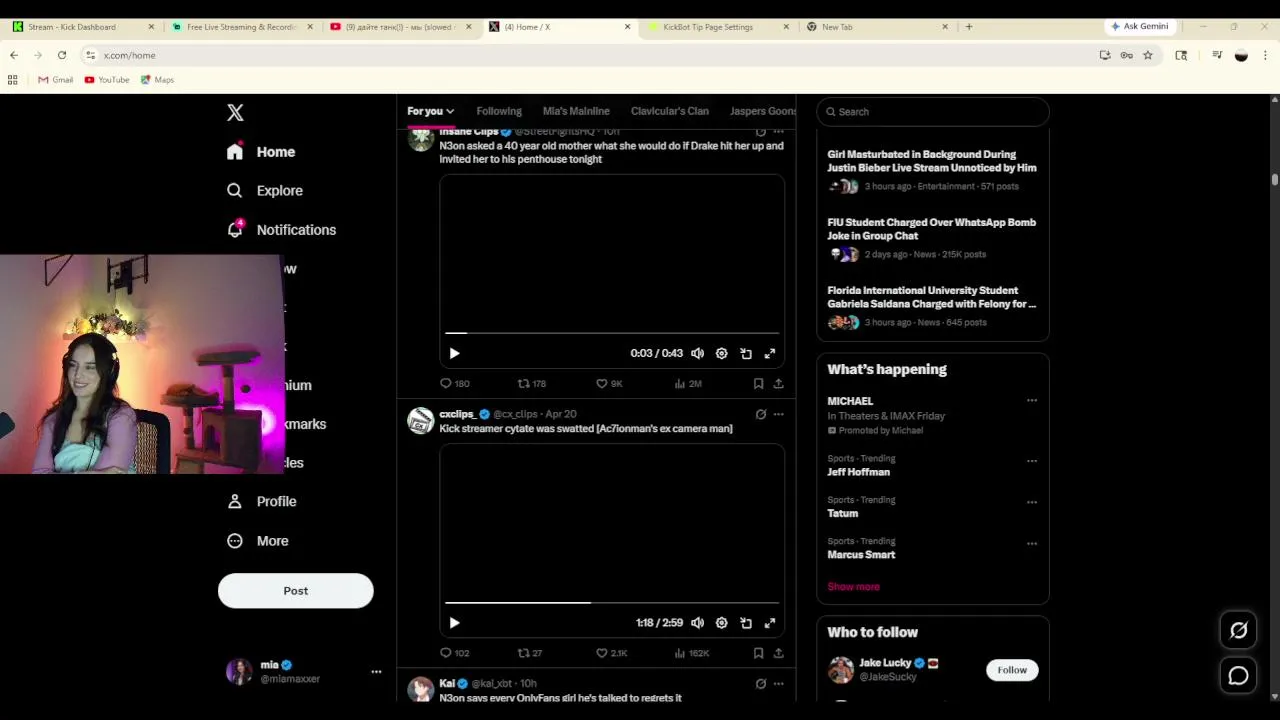Open the cxclips_ profile avatar
Screen dimensions: 1280x720
421,421
